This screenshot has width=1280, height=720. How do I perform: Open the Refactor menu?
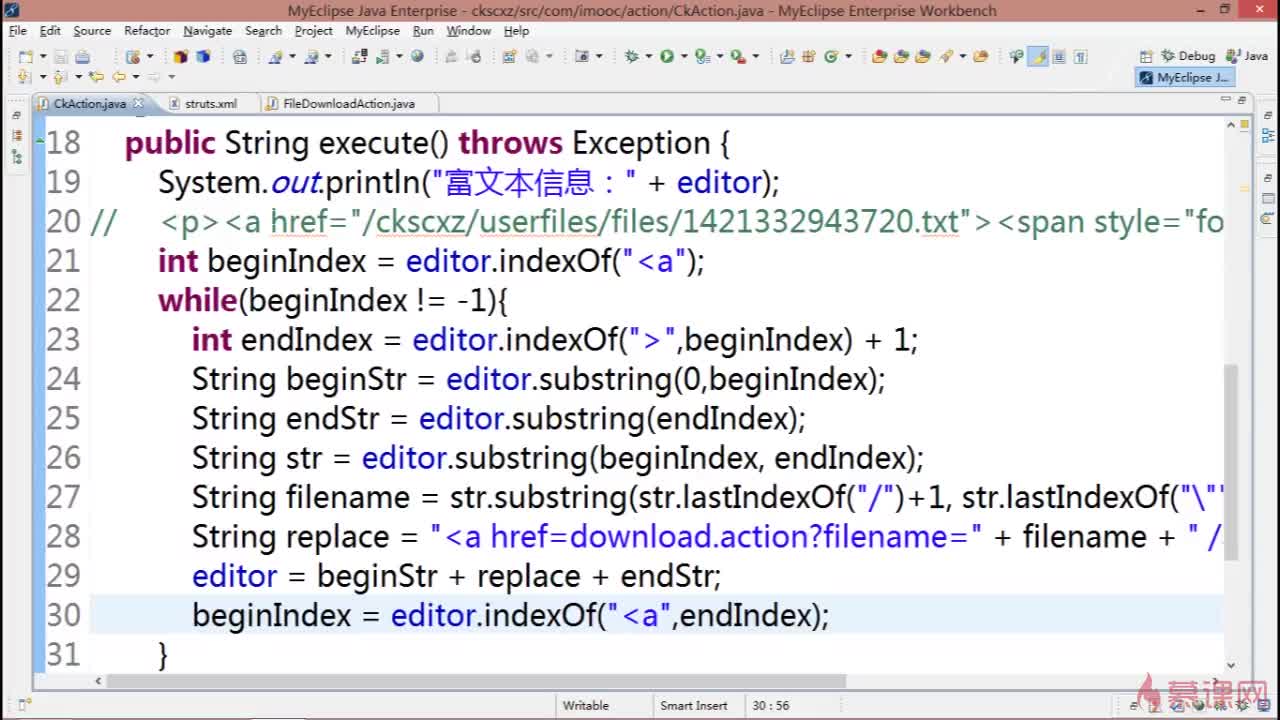point(147,31)
